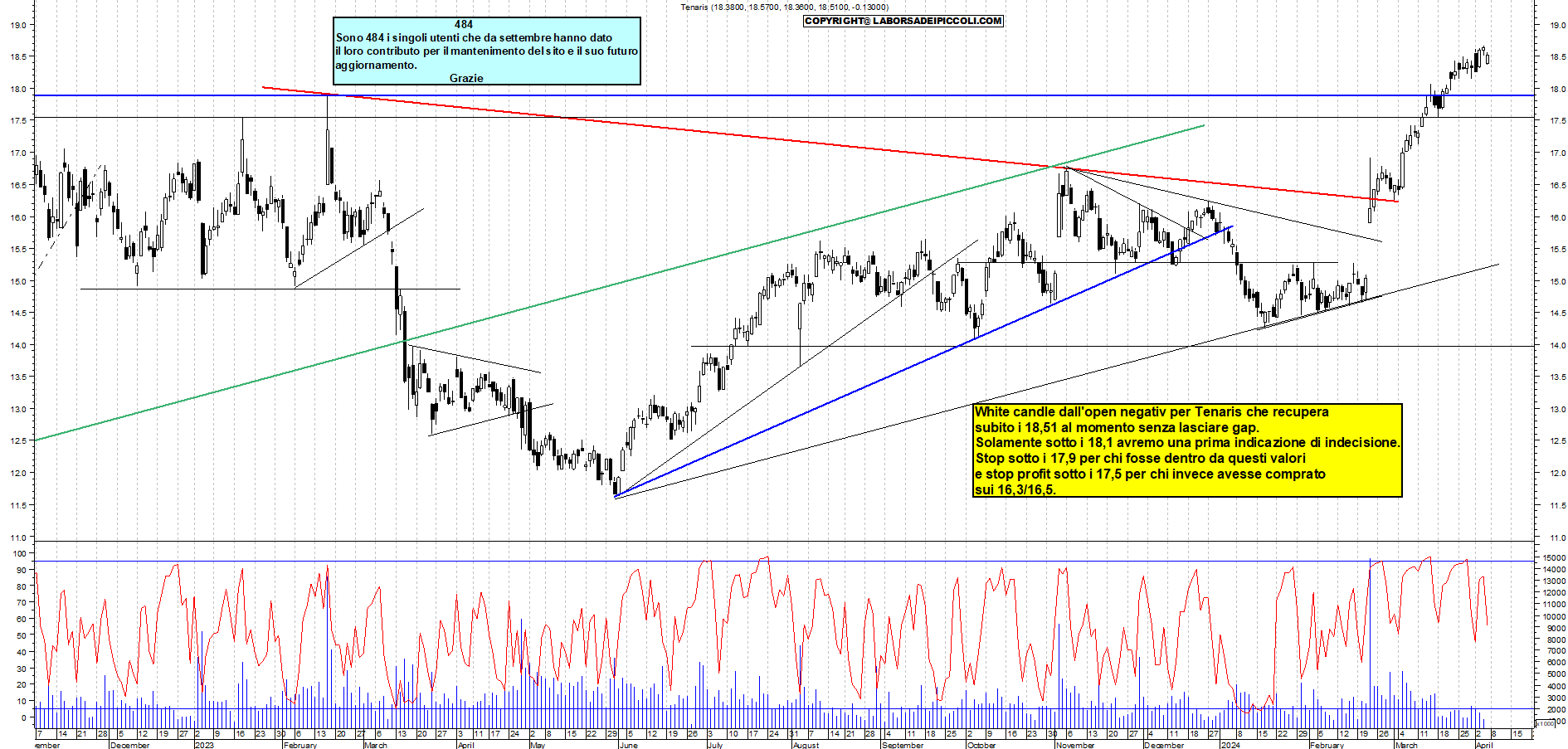Click the May label on the time axis

click(x=538, y=745)
